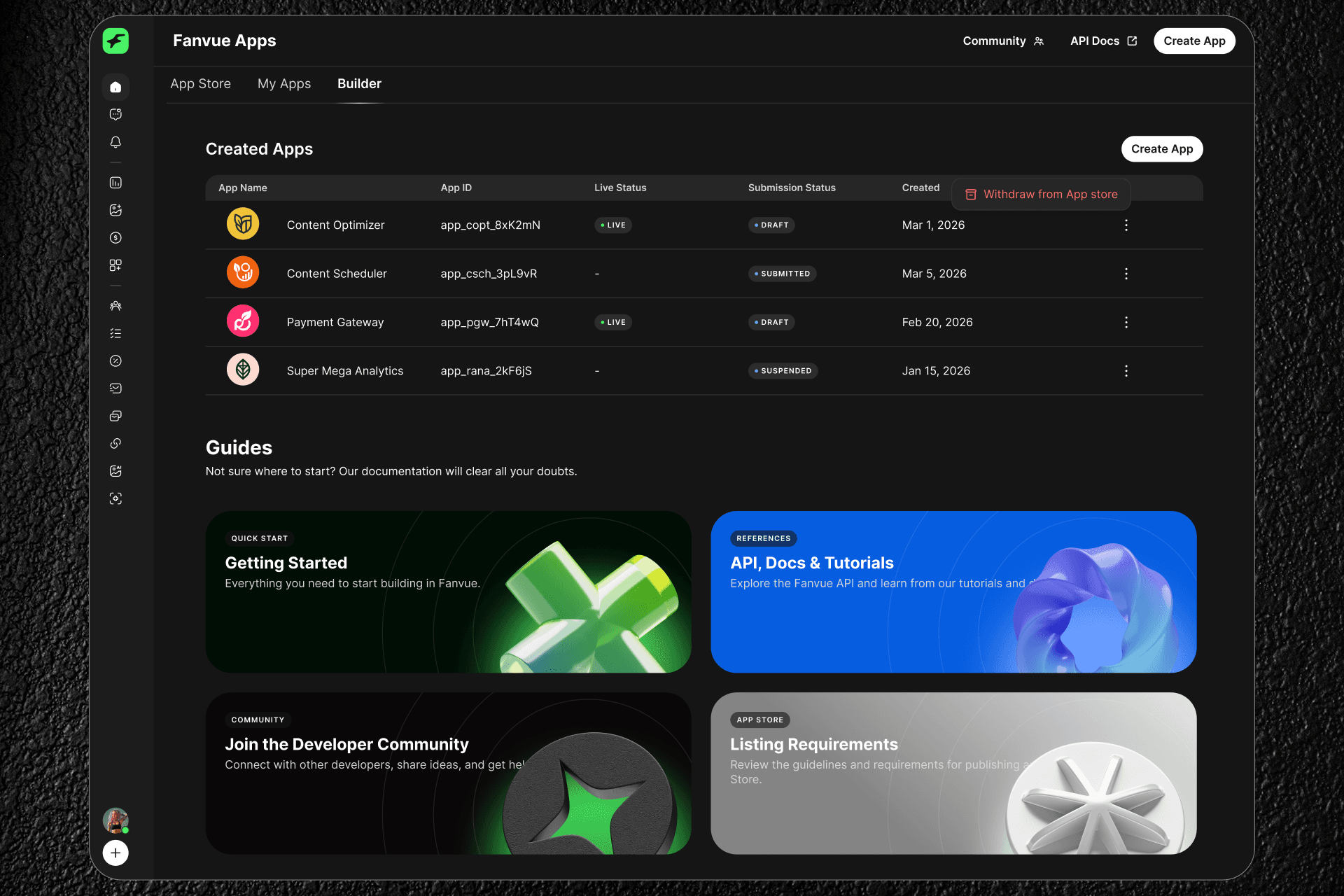Click Create App in the top header
The height and width of the screenshot is (896, 1344).
click(x=1194, y=41)
